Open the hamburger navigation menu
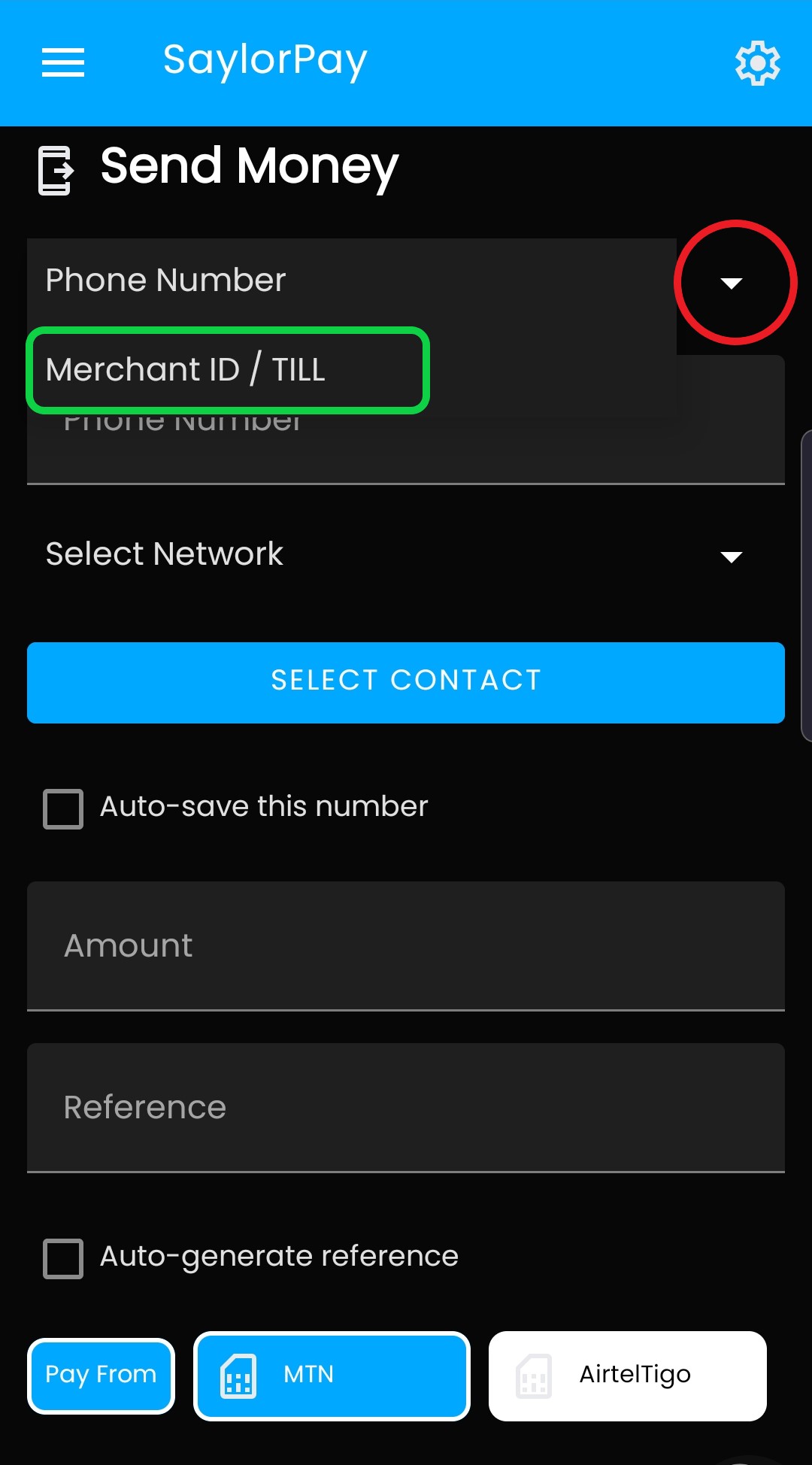 click(x=63, y=62)
